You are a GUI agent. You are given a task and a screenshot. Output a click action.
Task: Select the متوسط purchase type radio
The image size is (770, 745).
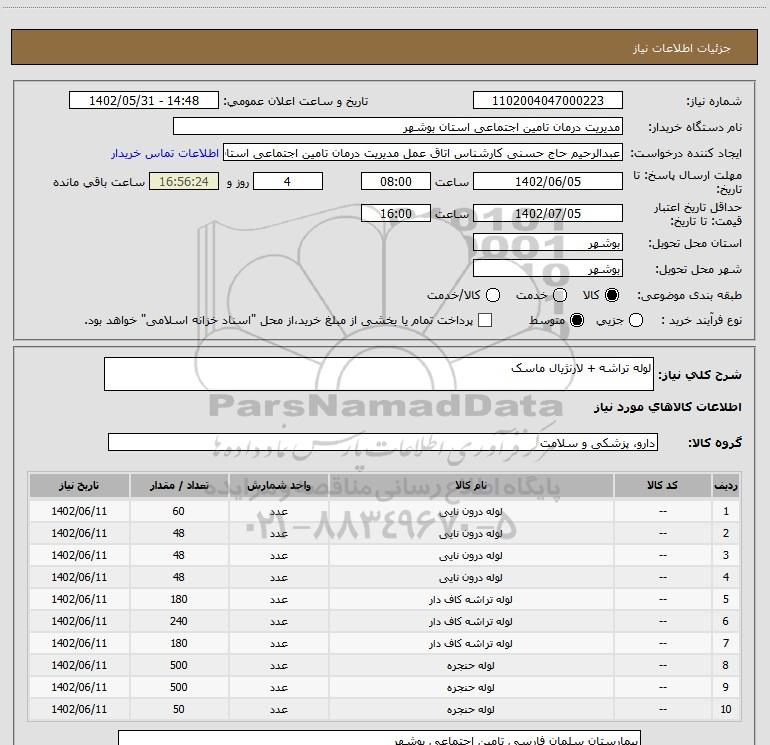(577, 321)
